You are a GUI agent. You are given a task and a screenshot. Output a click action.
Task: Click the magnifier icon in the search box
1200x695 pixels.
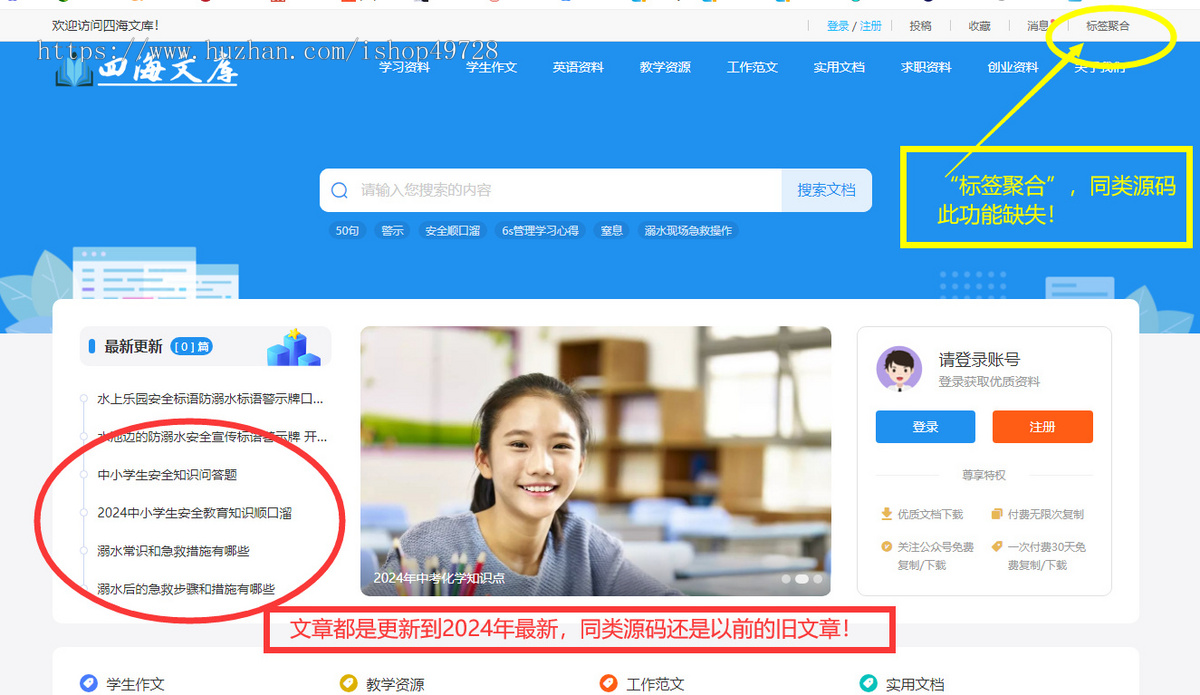[x=340, y=190]
